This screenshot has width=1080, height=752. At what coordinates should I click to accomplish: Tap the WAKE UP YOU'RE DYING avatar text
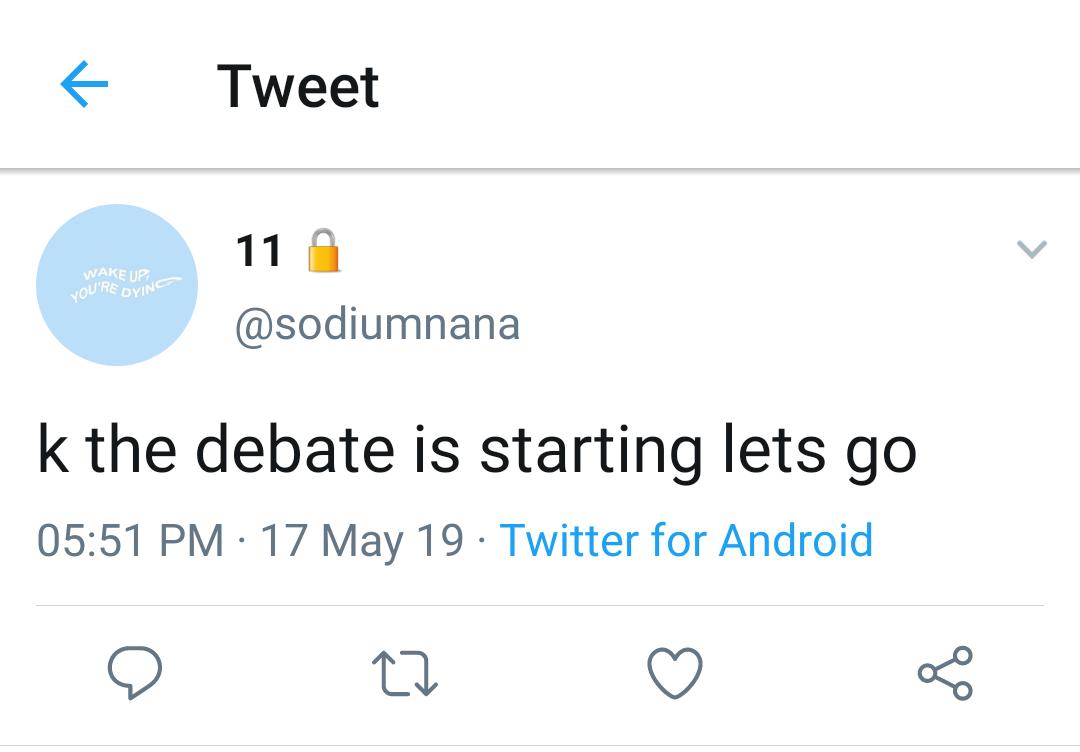click(x=126, y=284)
